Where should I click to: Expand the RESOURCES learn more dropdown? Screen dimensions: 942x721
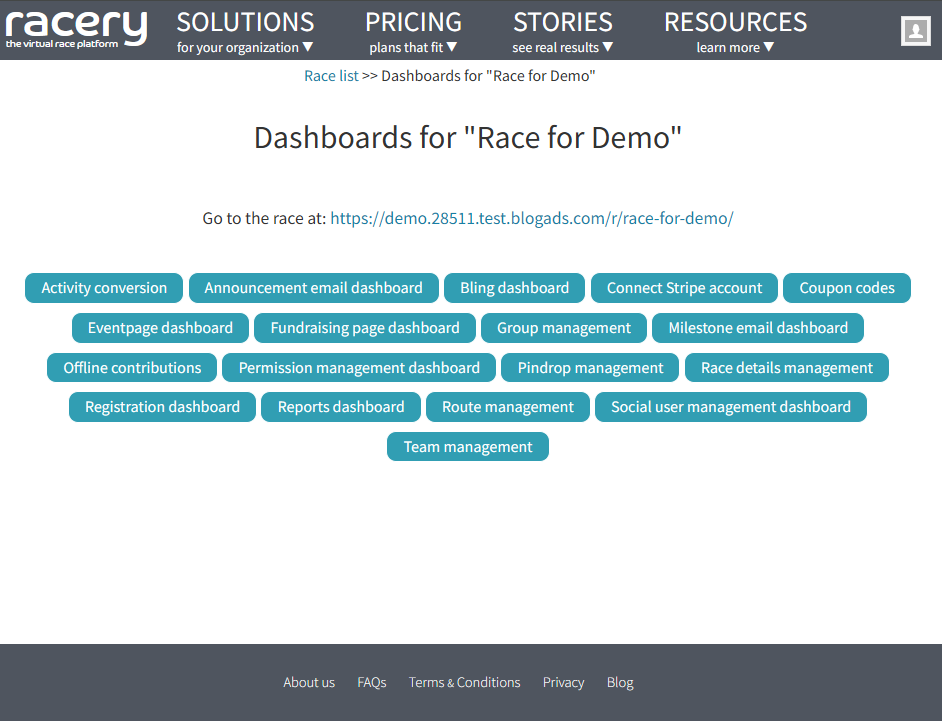click(735, 30)
